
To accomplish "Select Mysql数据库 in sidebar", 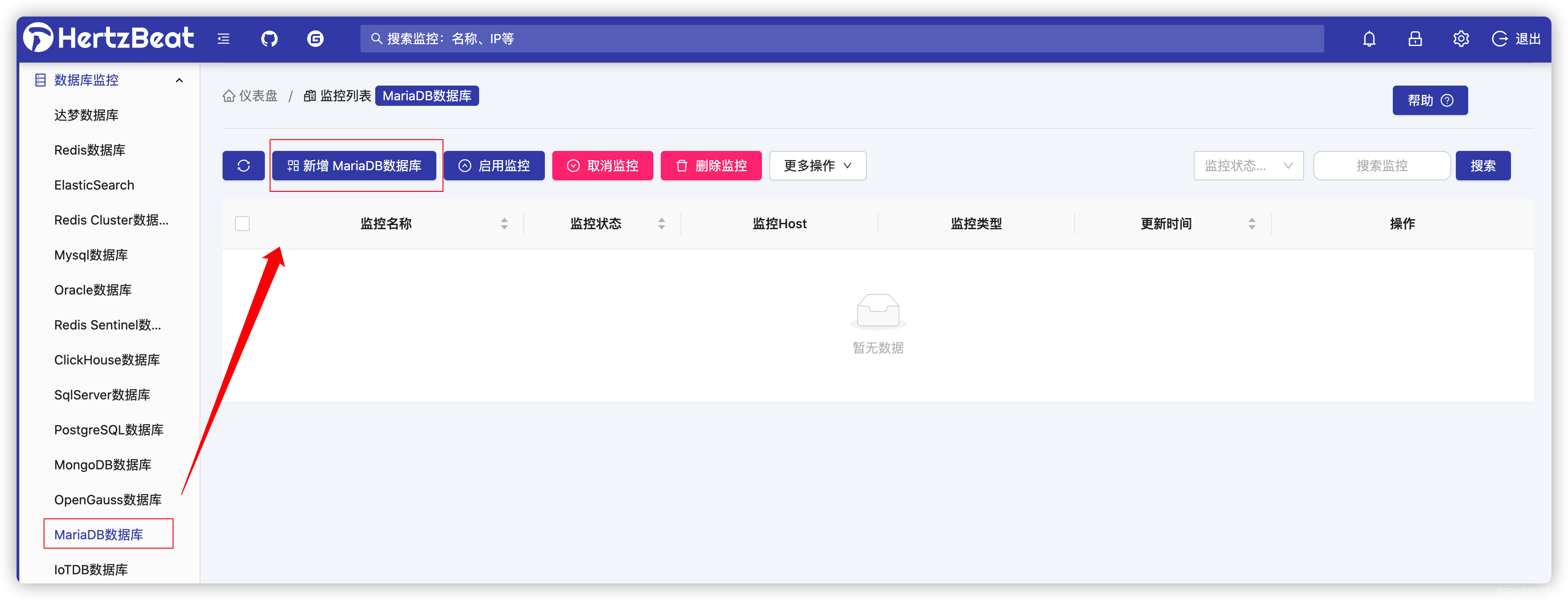I will 91,254.
